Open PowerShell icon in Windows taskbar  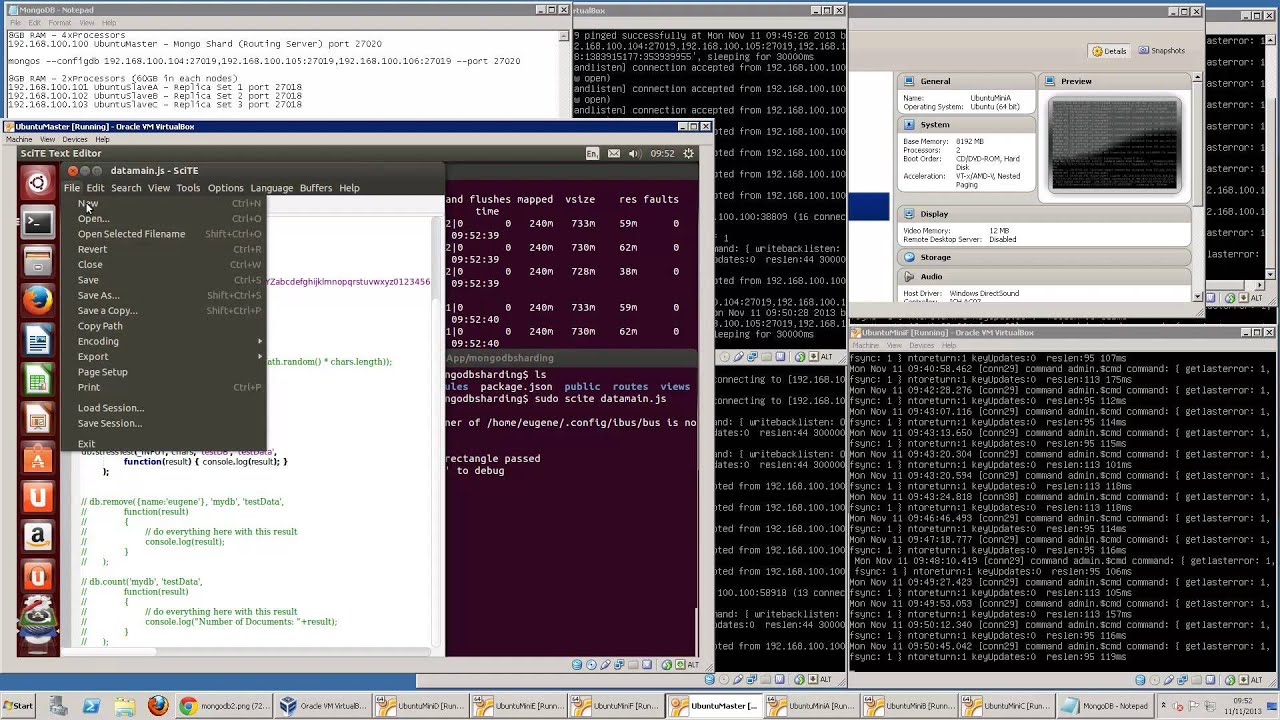coord(91,706)
